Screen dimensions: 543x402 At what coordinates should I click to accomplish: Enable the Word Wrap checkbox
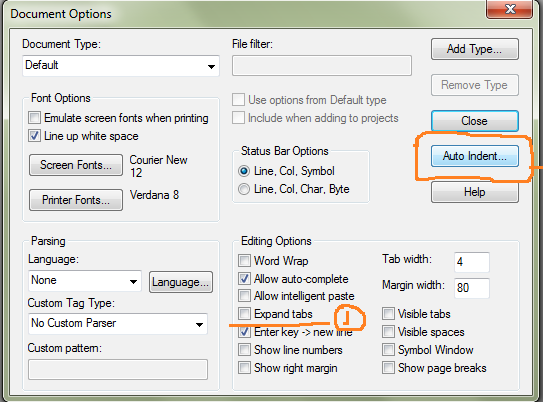click(x=244, y=260)
